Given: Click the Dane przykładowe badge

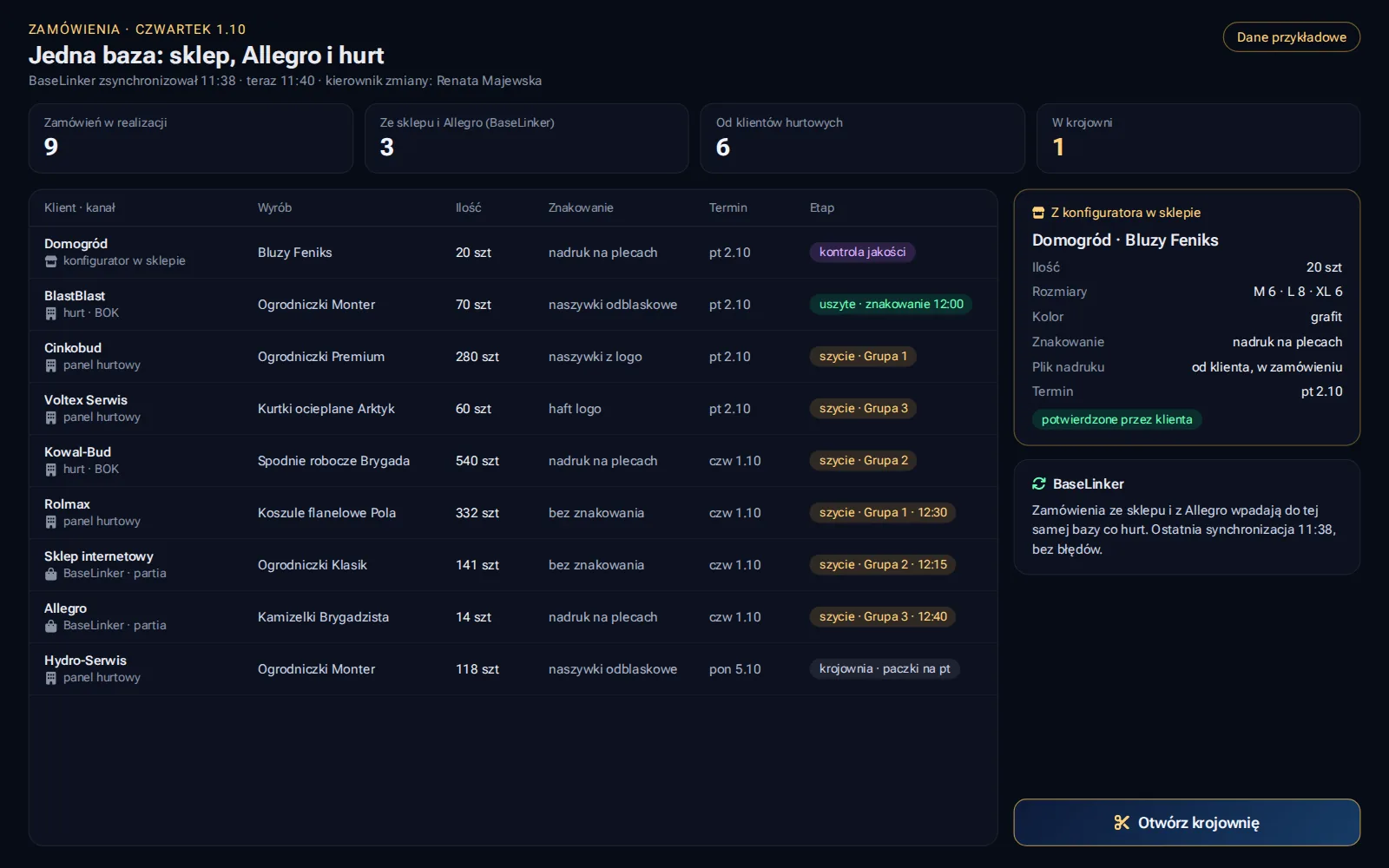Looking at the screenshot, I should coord(1292,37).
